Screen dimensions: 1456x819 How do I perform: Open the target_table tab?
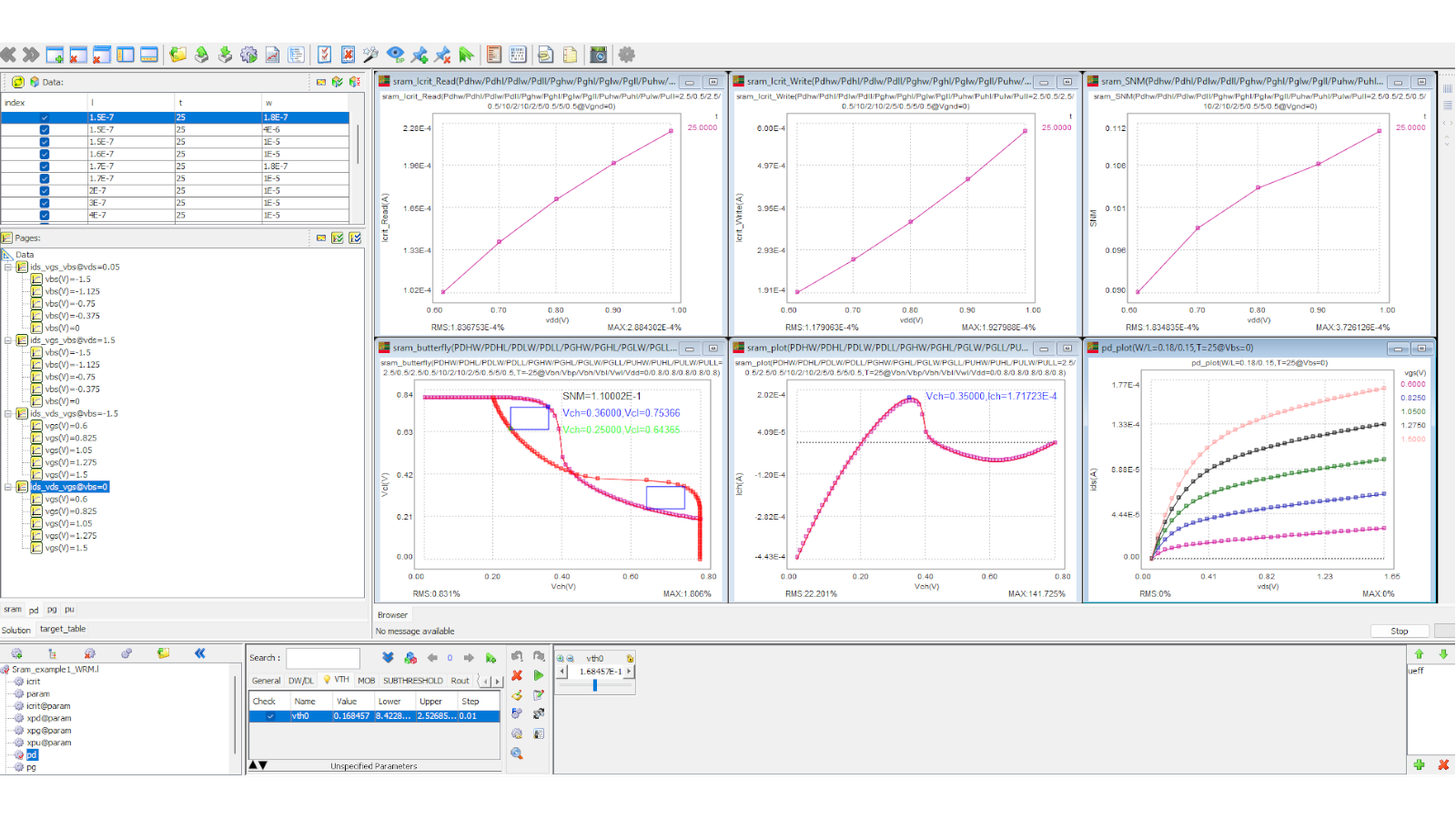click(x=63, y=629)
